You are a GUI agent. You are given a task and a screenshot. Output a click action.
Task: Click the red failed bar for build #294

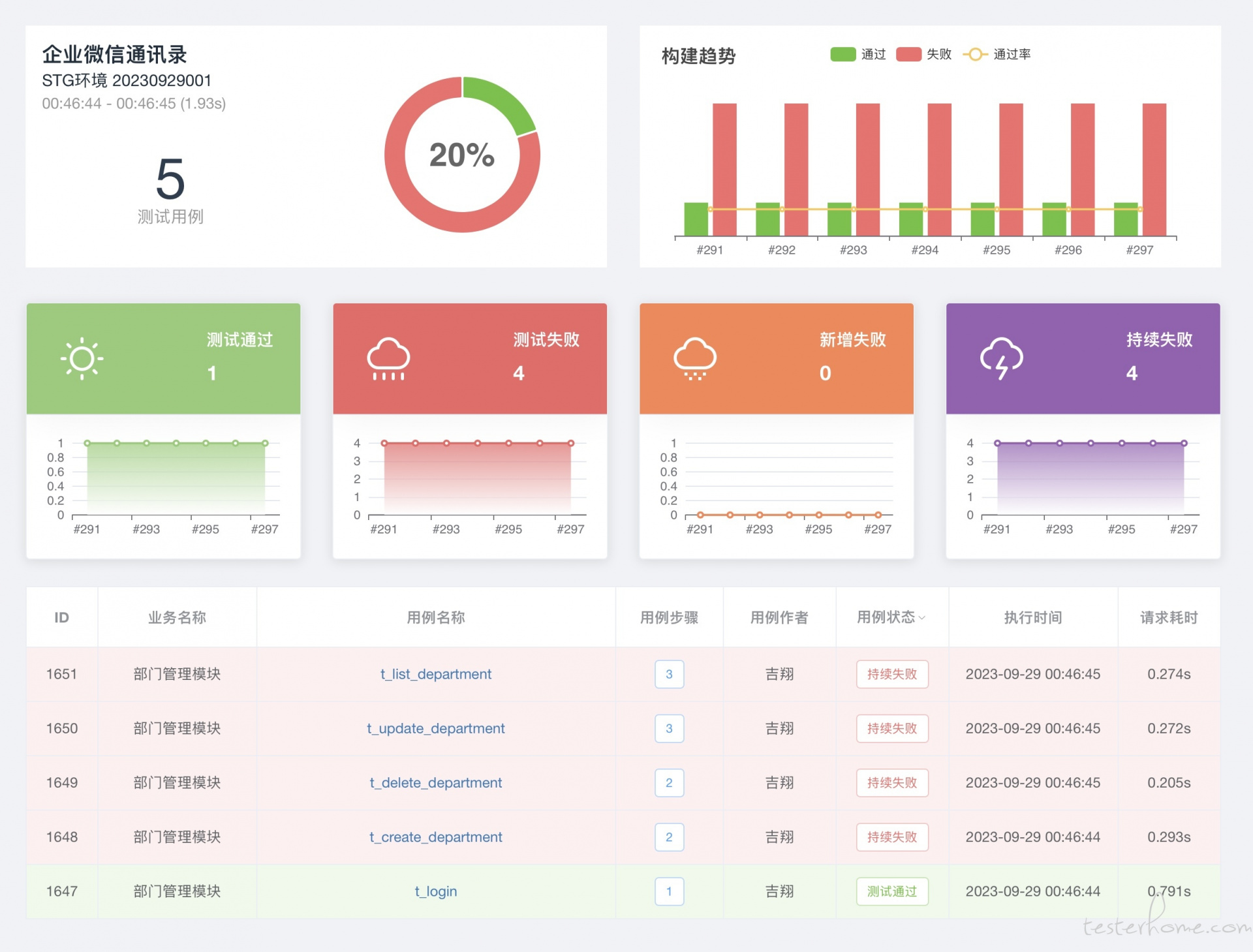(939, 170)
